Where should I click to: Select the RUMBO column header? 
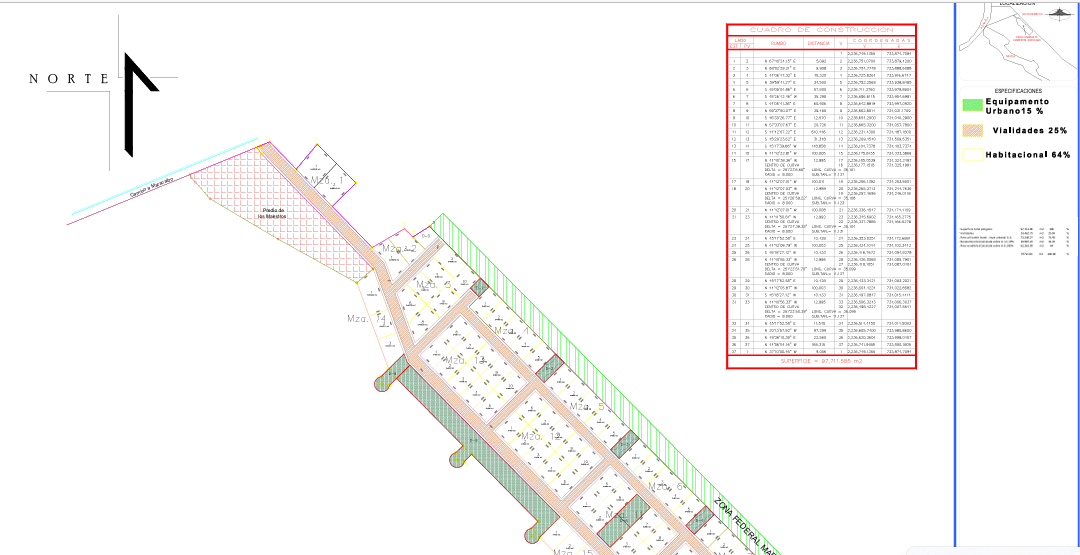[x=778, y=43]
